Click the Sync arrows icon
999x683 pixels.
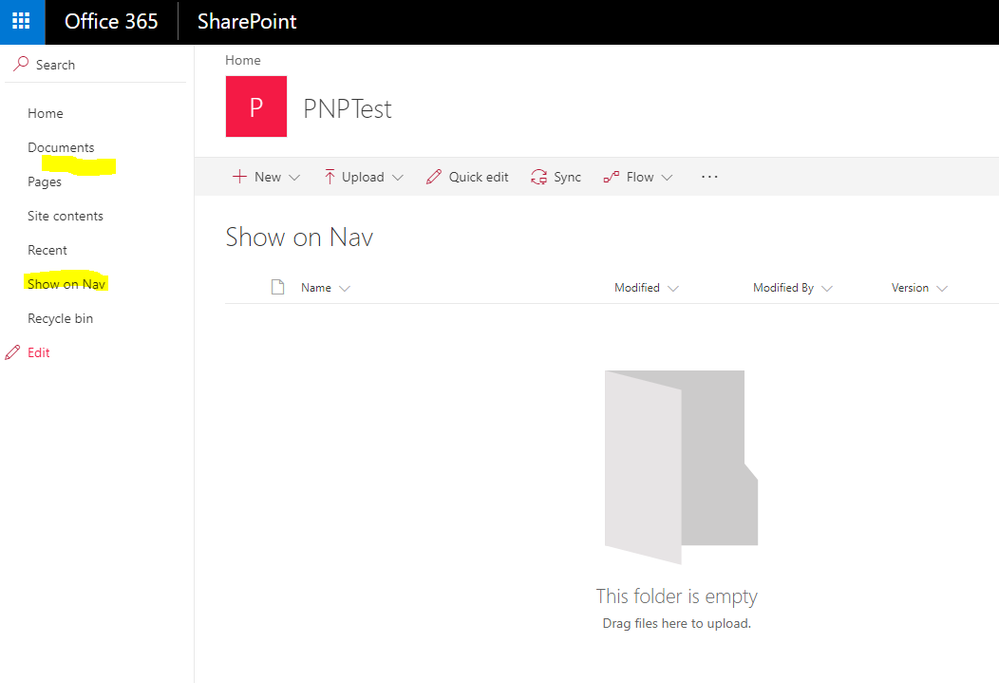click(539, 177)
